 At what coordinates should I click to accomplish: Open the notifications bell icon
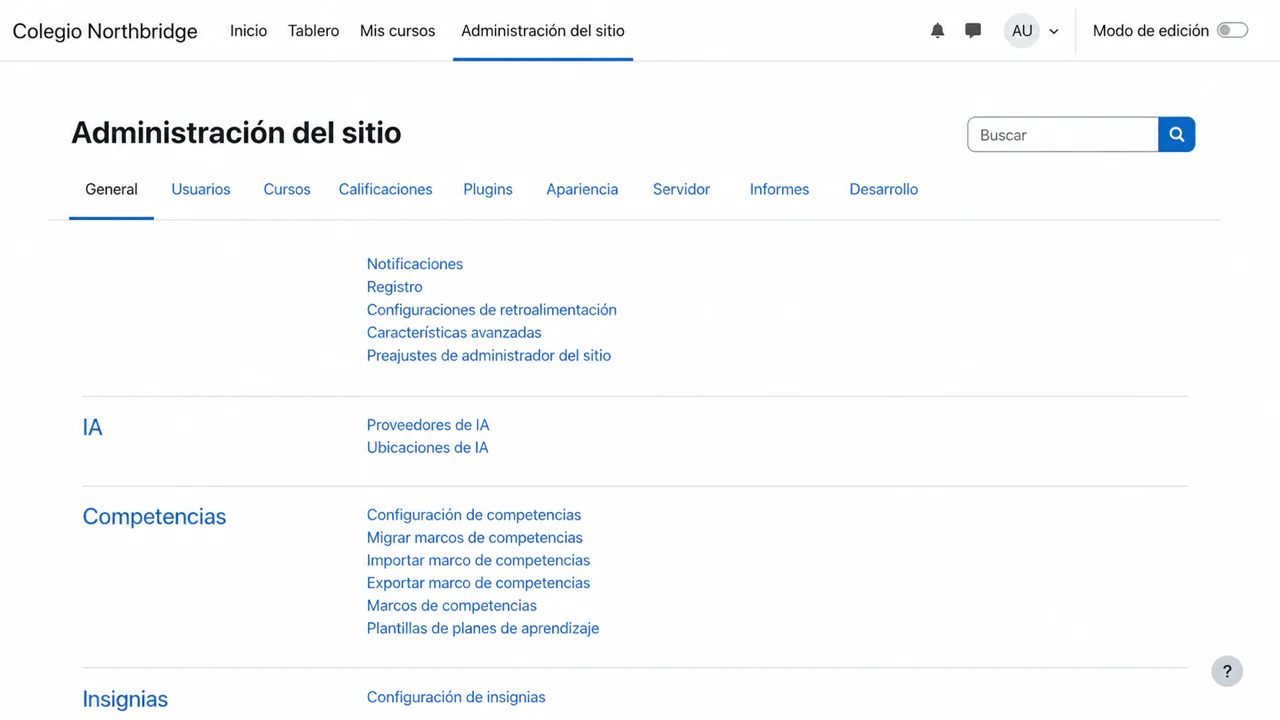click(937, 31)
